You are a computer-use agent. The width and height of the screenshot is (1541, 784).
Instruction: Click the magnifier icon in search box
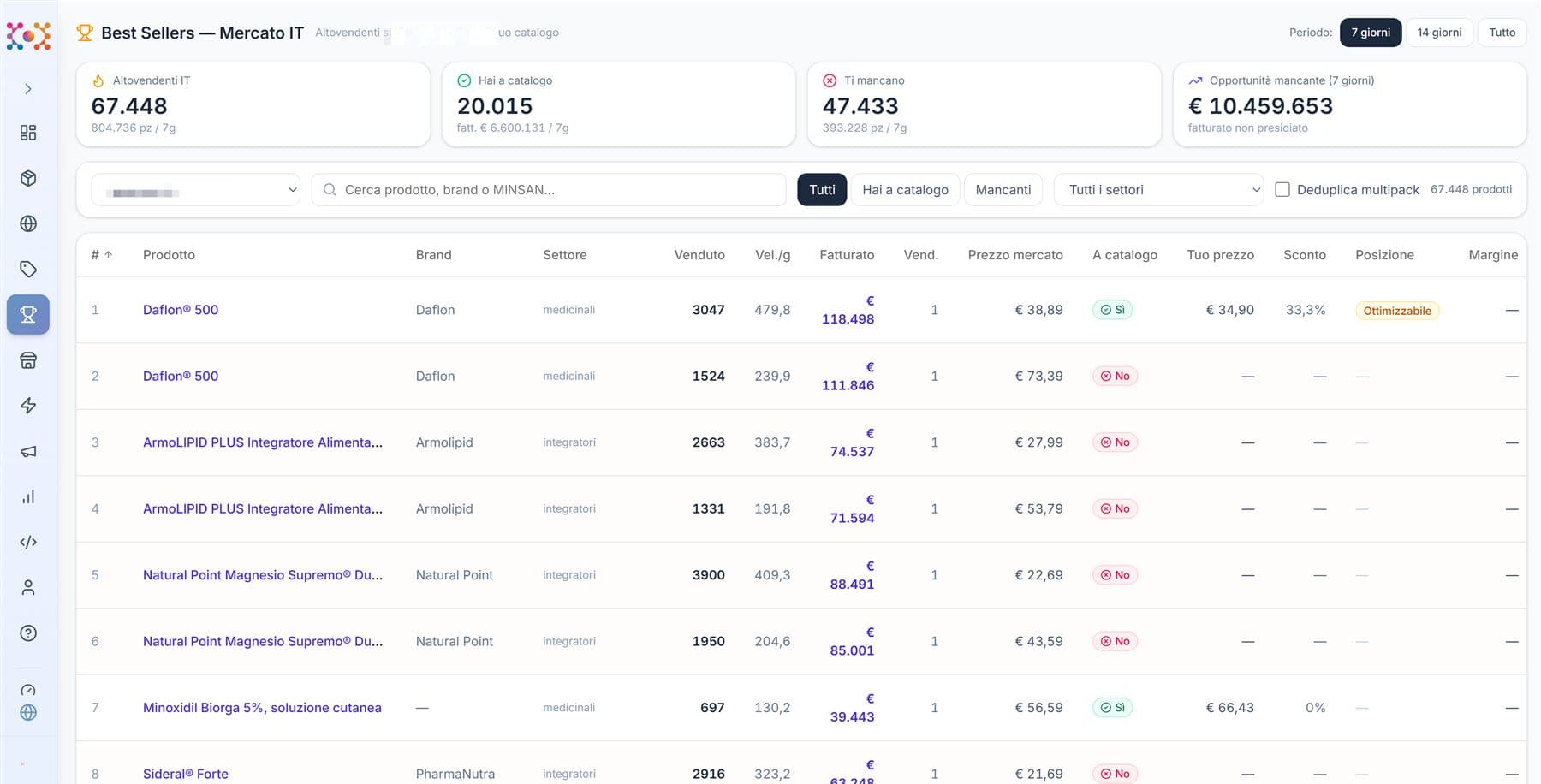point(330,189)
